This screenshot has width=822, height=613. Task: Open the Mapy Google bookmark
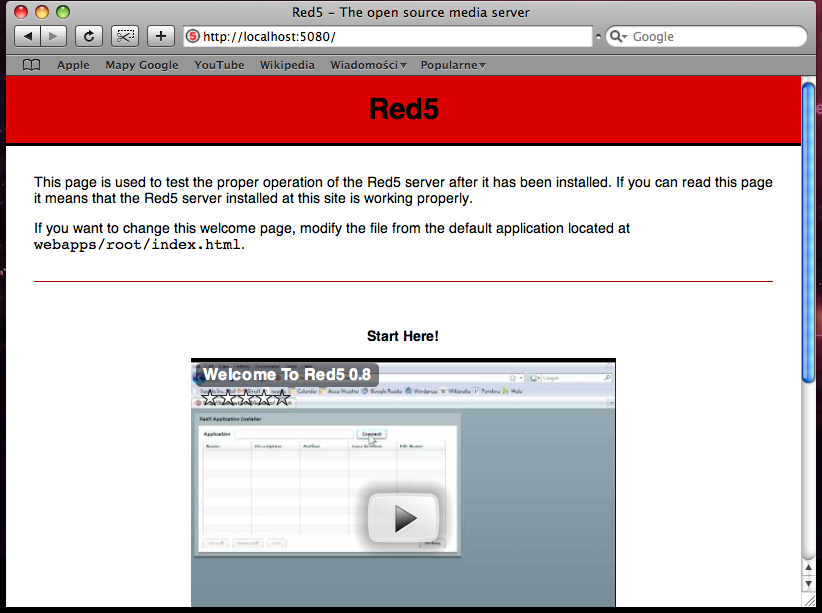(x=142, y=65)
